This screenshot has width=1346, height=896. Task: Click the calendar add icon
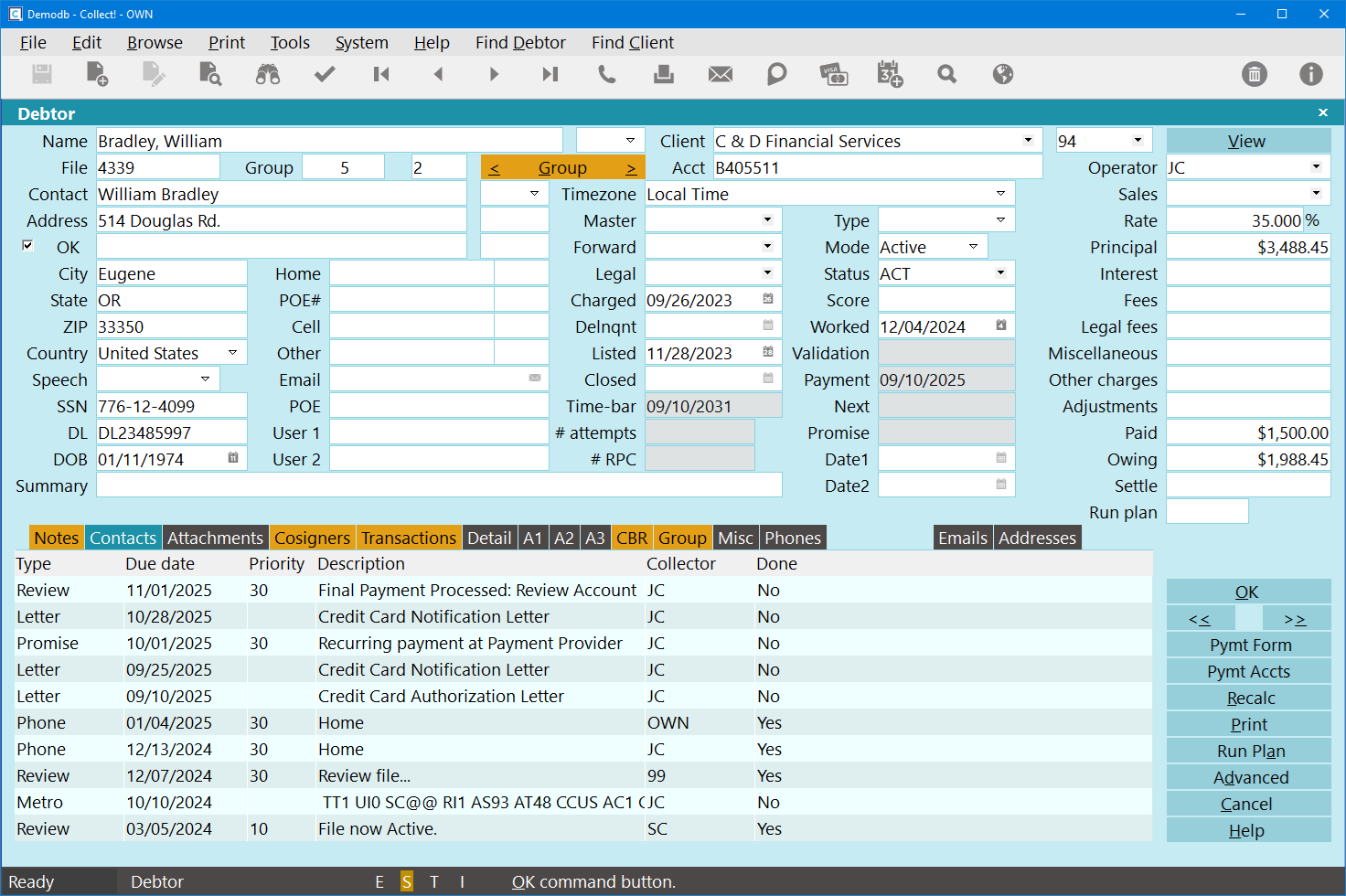(890, 74)
